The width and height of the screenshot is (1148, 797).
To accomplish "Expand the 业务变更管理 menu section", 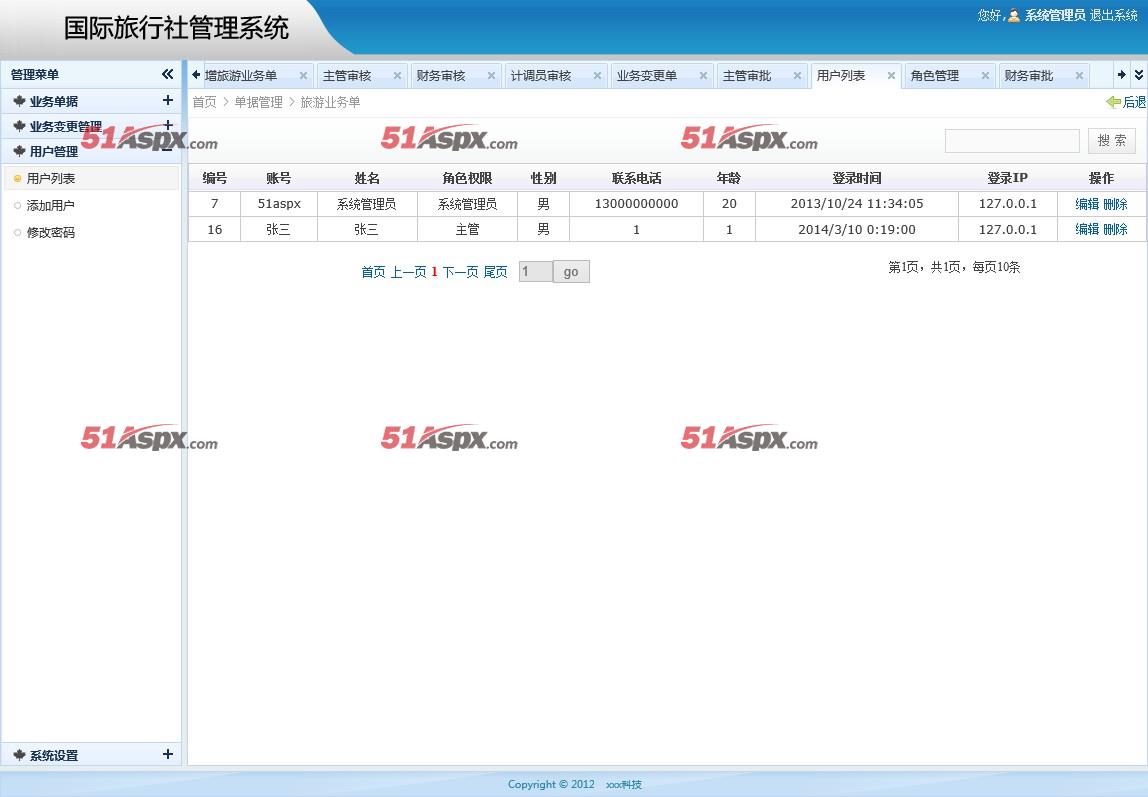I will [167, 125].
